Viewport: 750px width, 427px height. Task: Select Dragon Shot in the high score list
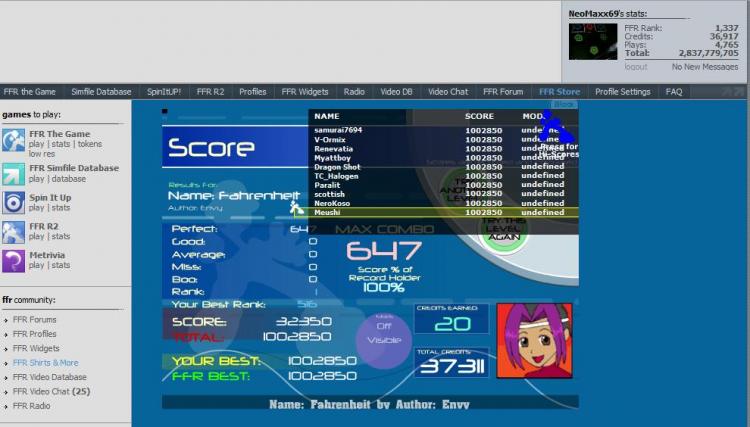tap(337, 167)
